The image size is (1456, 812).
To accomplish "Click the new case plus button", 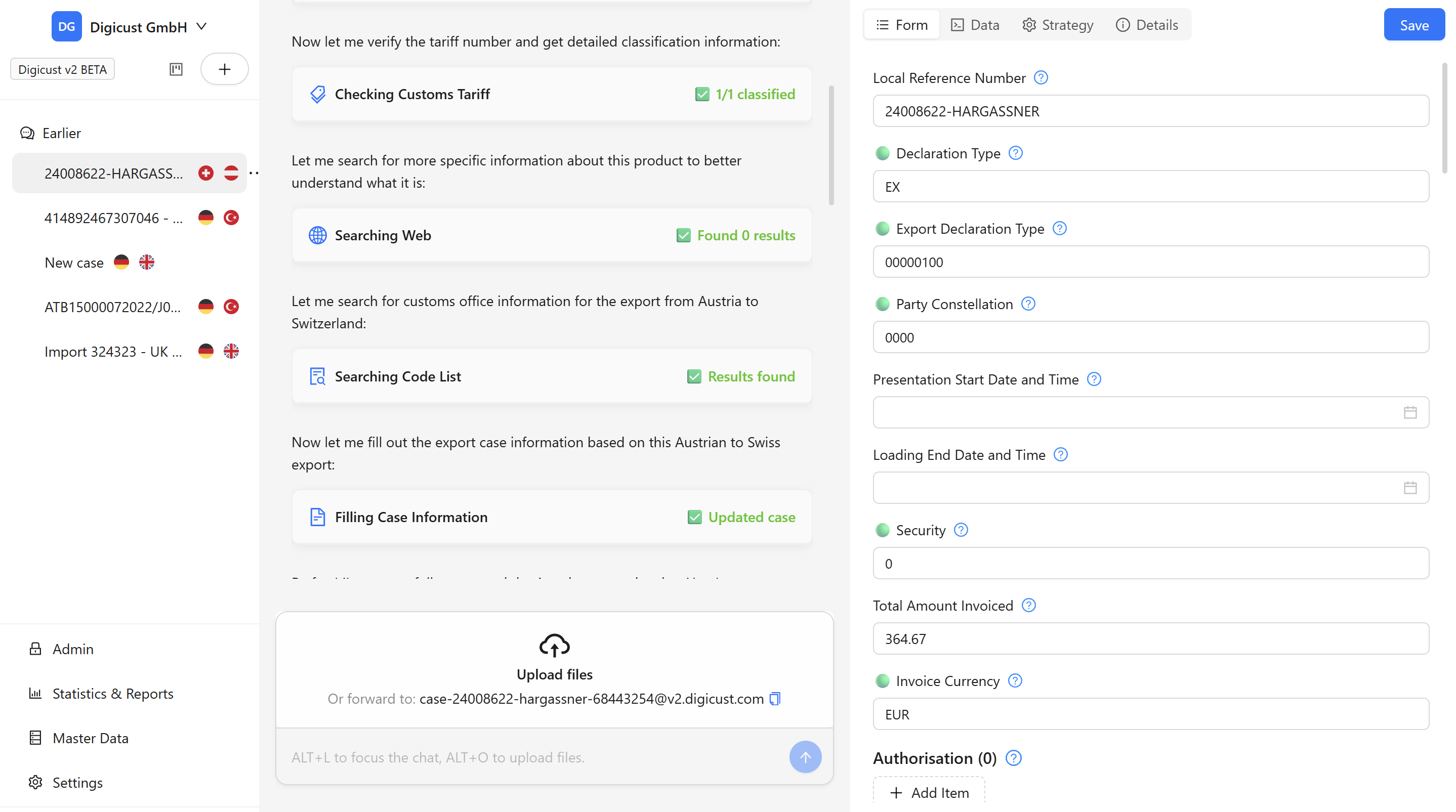I will [x=224, y=69].
